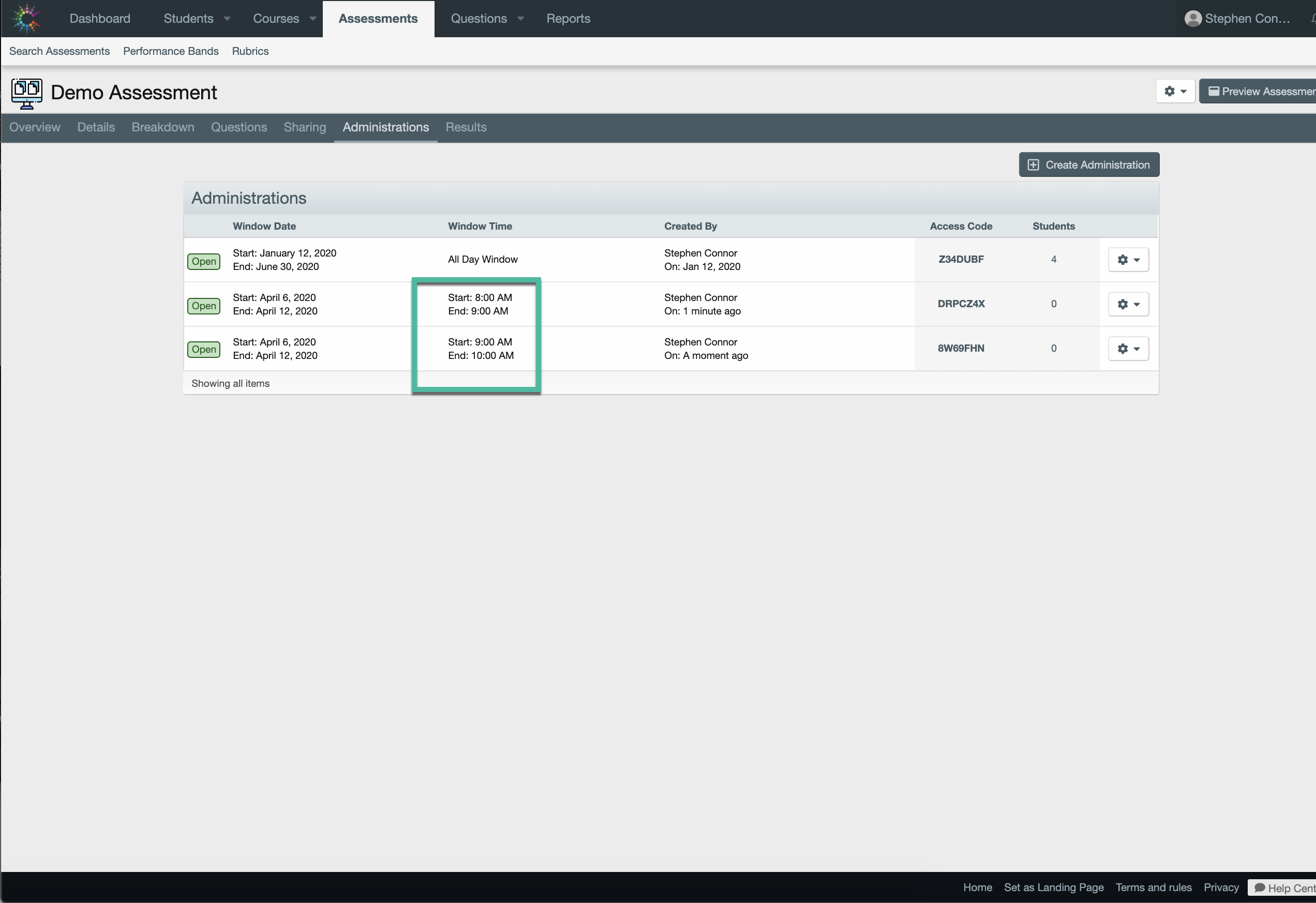Click the assessment monitor icon top-left
Image resolution: width=1316 pixels, height=903 pixels.
coord(27,90)
